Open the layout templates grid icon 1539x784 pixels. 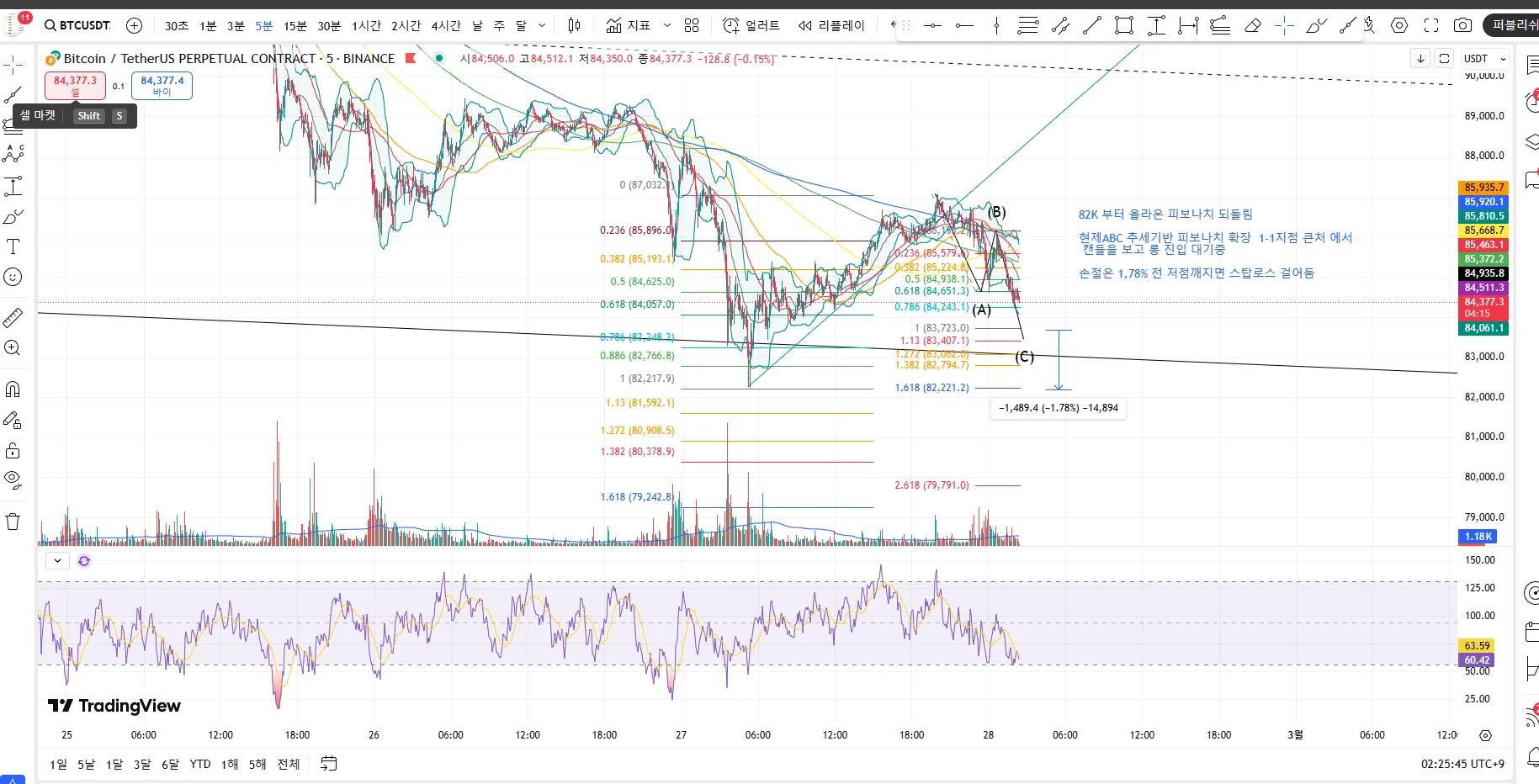coord(692,25)
